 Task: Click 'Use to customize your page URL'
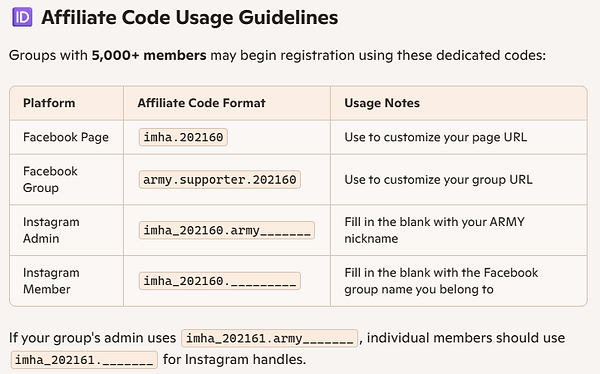(435, 137)
